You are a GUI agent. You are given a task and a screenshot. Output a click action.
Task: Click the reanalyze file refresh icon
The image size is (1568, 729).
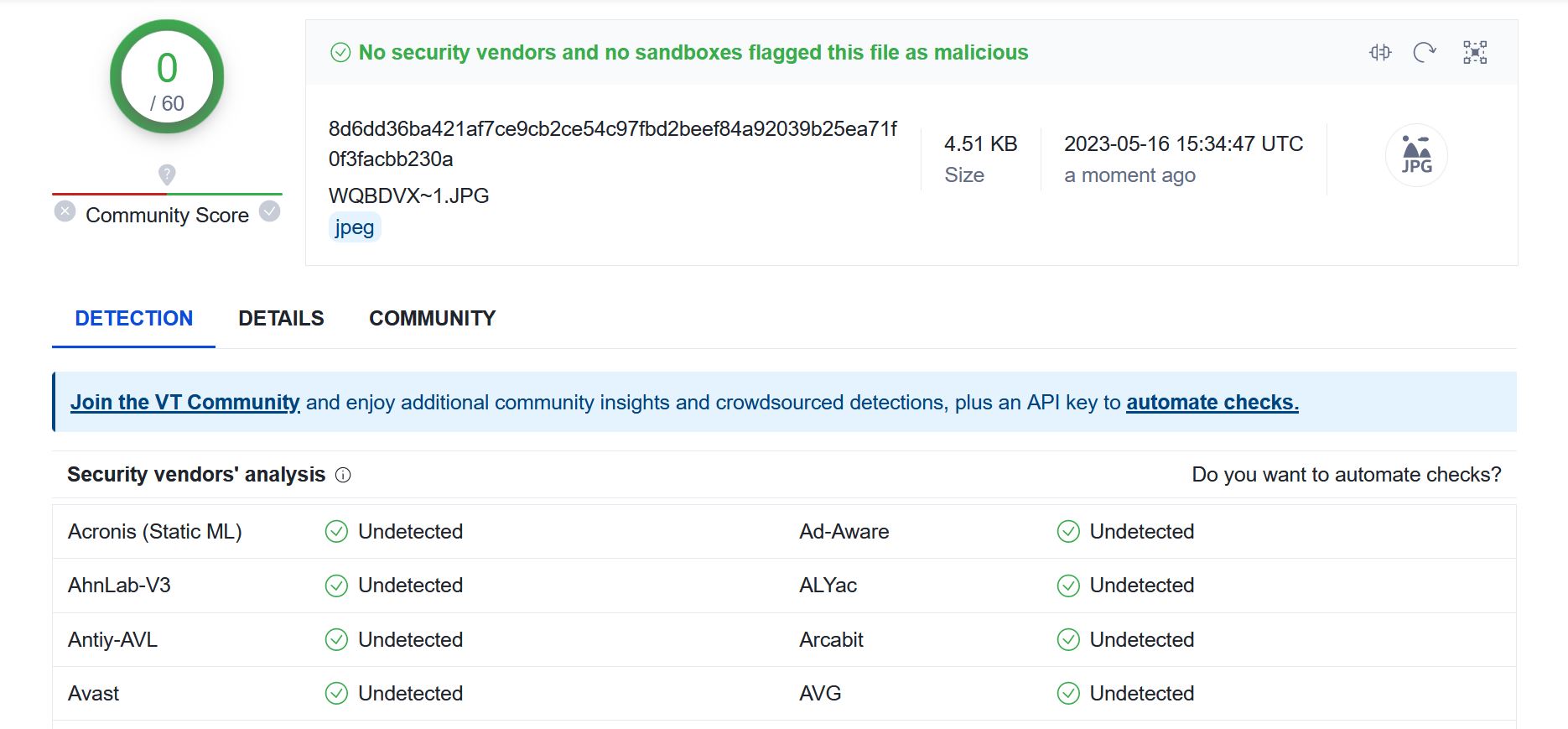pyautogui.click(x=1425, y=53)
